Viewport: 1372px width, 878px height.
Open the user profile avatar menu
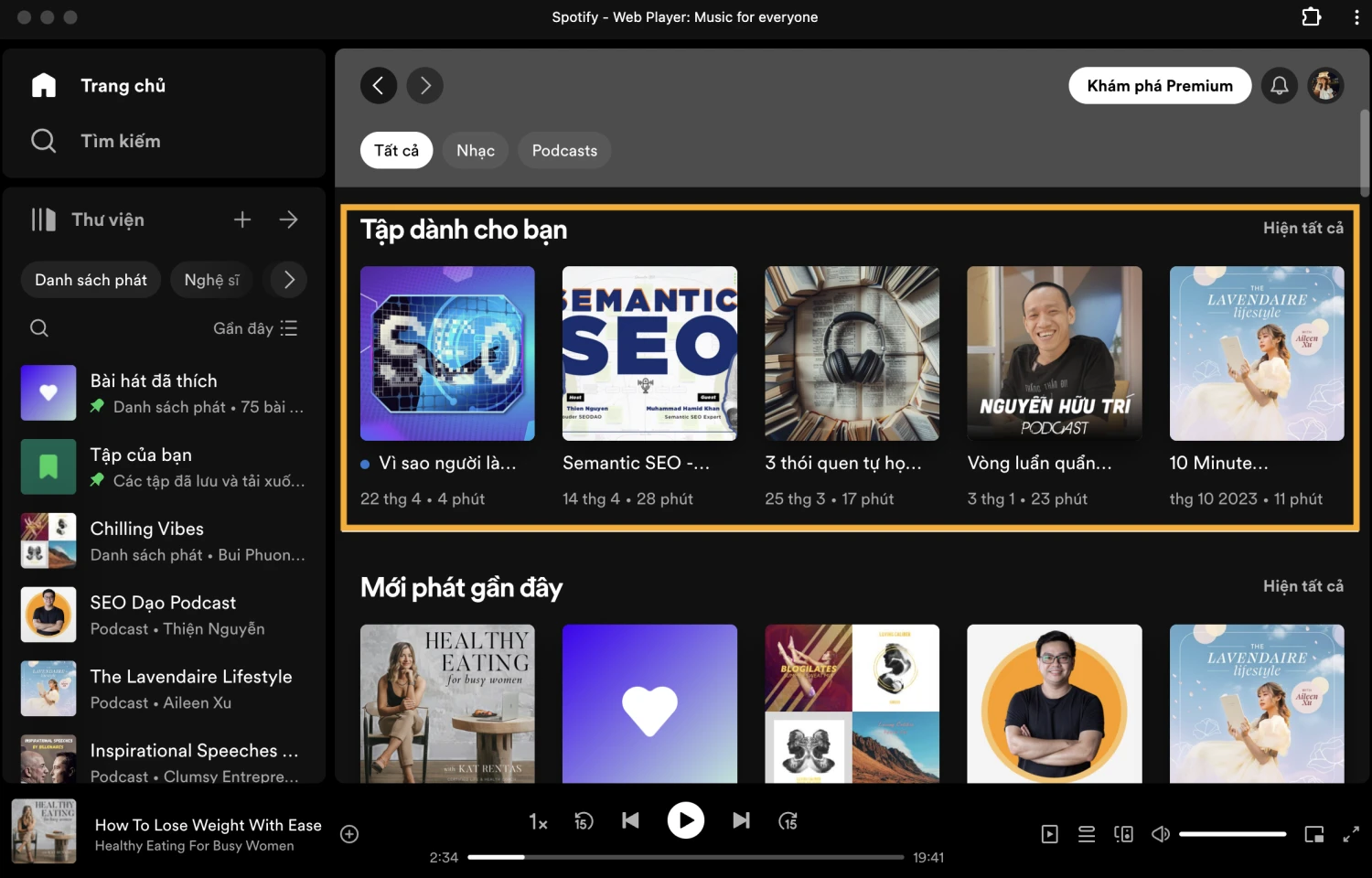click(1325, 85)
